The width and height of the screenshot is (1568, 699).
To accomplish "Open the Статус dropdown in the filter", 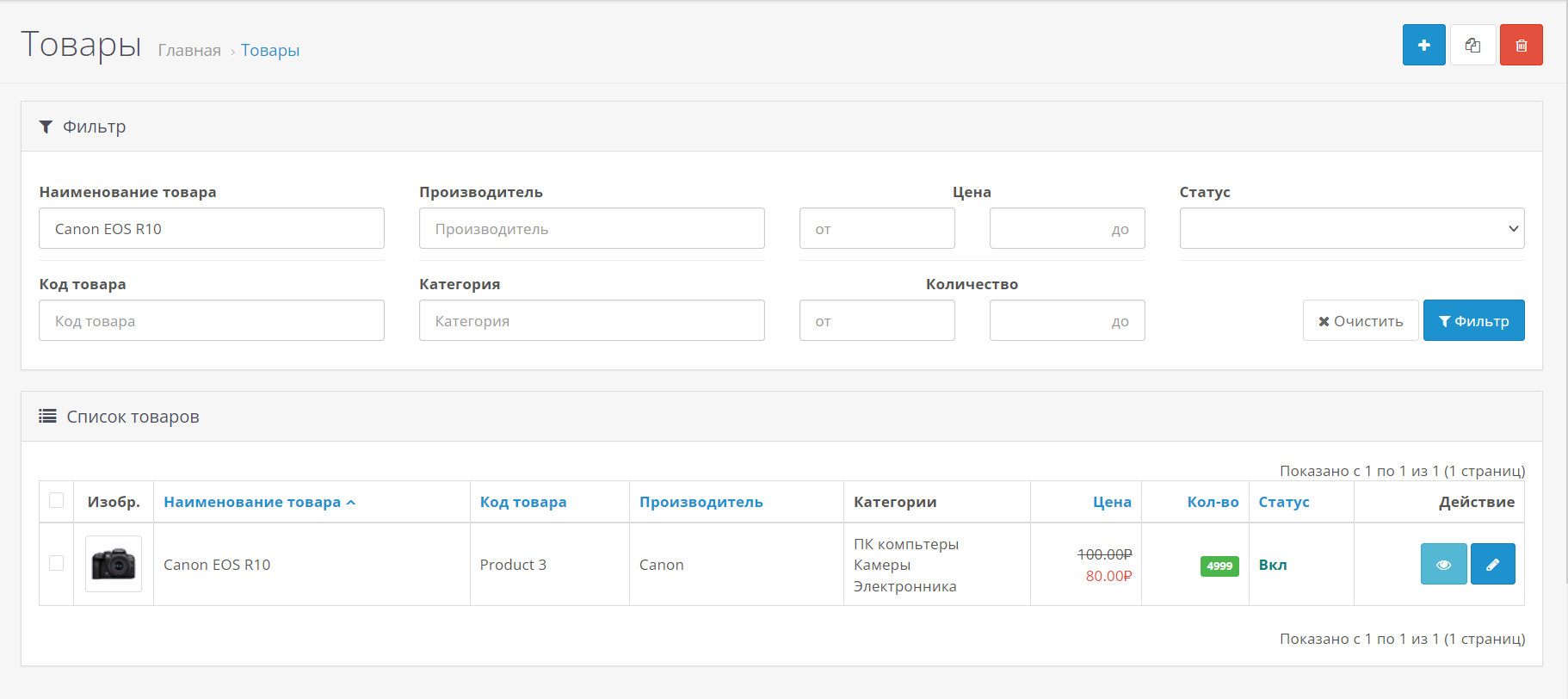I will point(1351,229).
